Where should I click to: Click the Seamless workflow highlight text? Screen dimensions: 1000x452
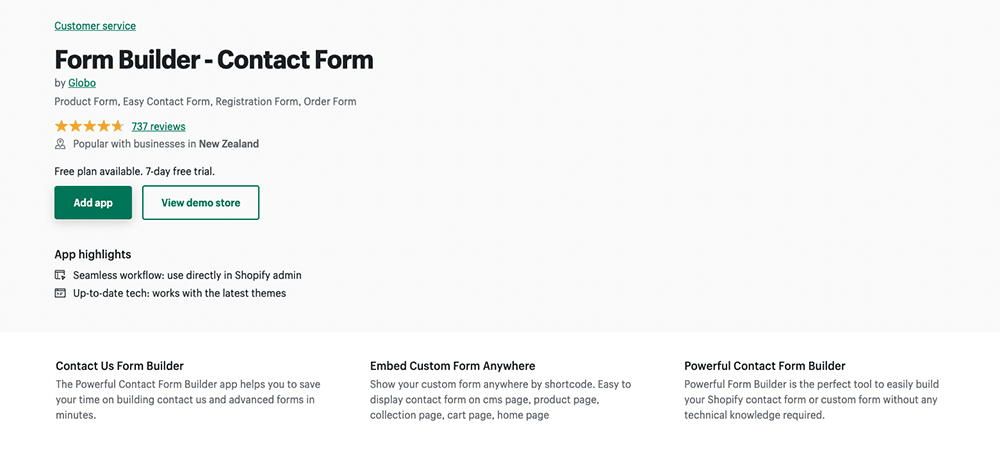[187, 275]
